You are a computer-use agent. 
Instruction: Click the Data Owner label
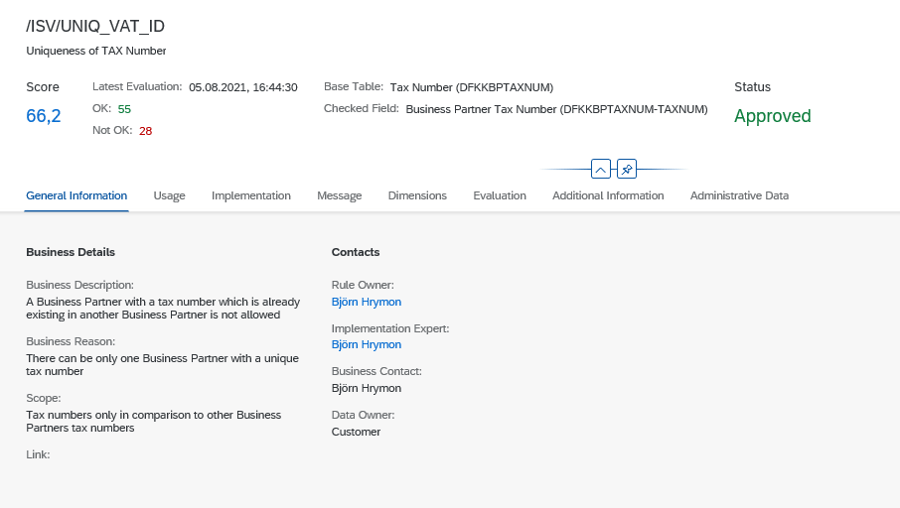pos(363,415)
